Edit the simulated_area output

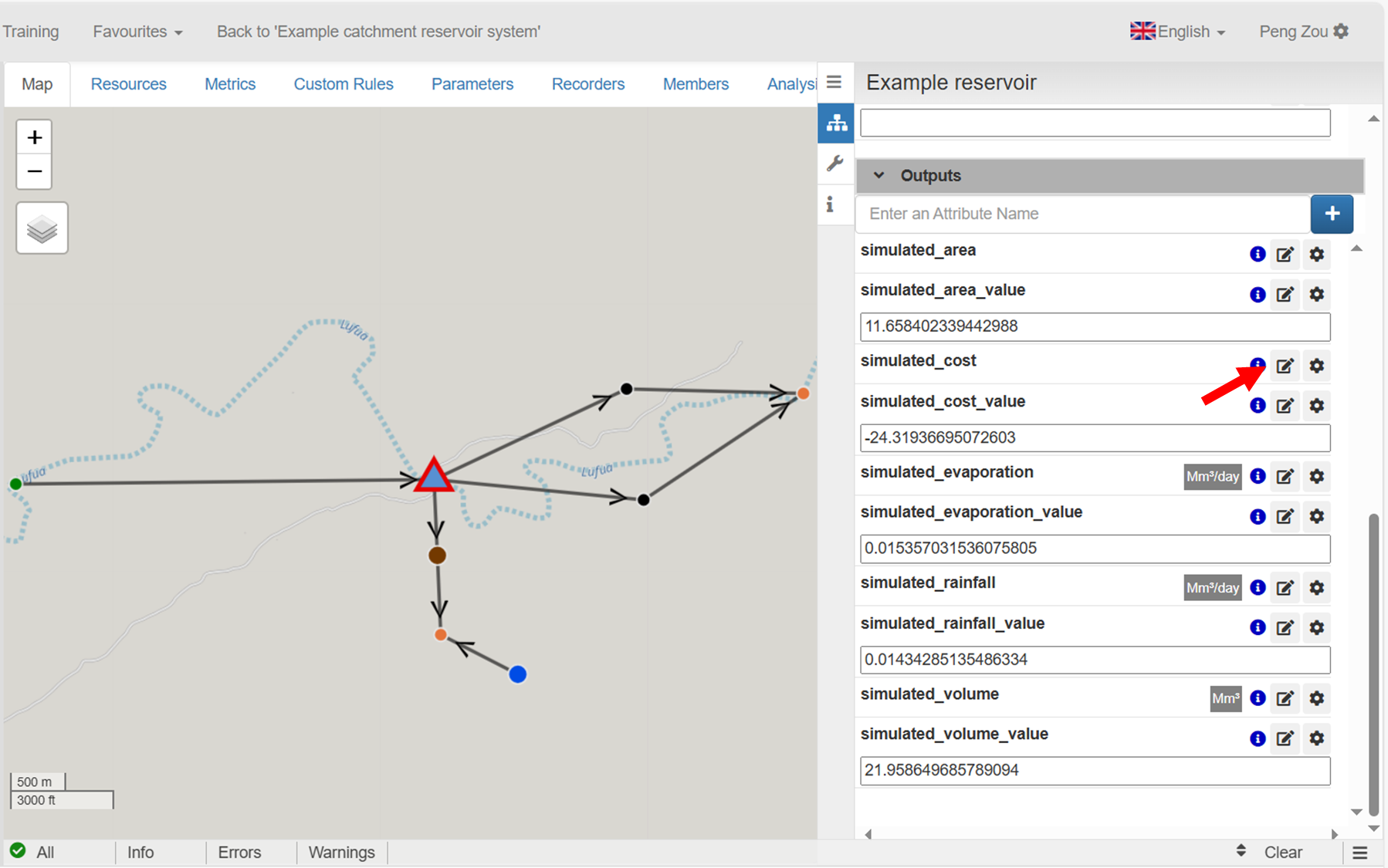click(1285, 255)
